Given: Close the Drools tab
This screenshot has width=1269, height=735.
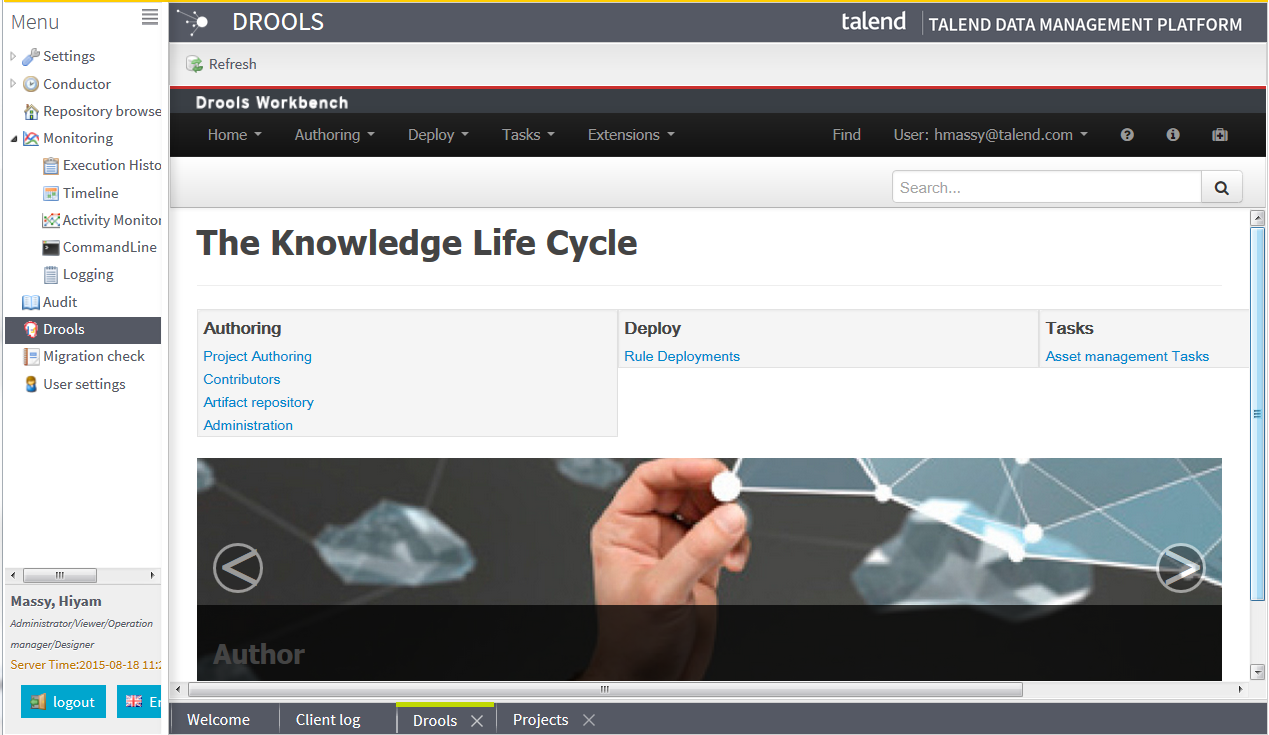Looking at the screenshot, I should coord(477,721).
